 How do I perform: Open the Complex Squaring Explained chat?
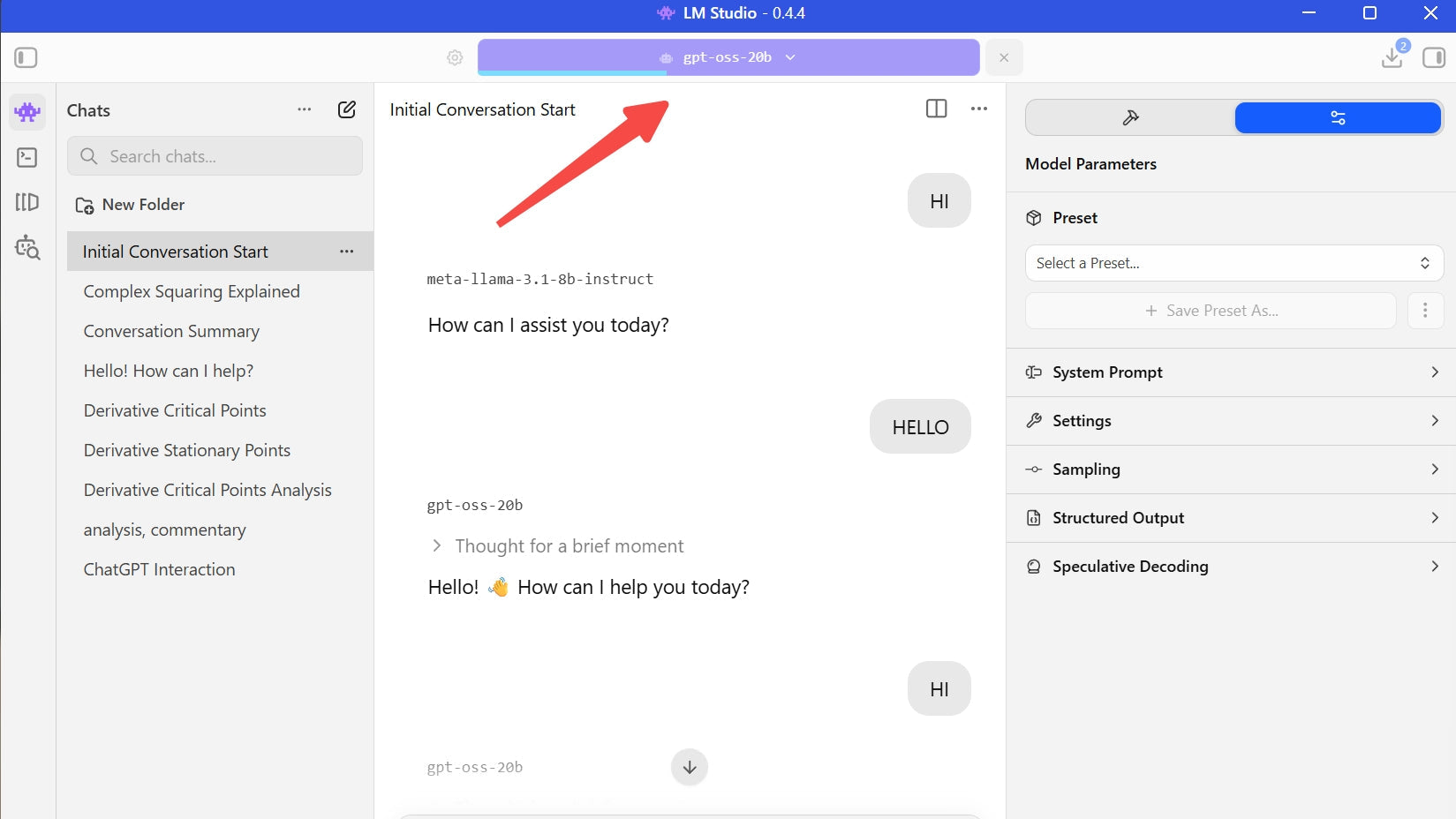pyautogui.click(x=192, y=291)
